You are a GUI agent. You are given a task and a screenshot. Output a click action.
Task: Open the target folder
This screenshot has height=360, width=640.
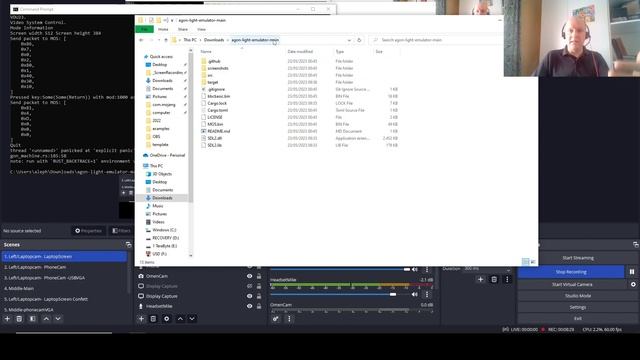click(213, 82)
